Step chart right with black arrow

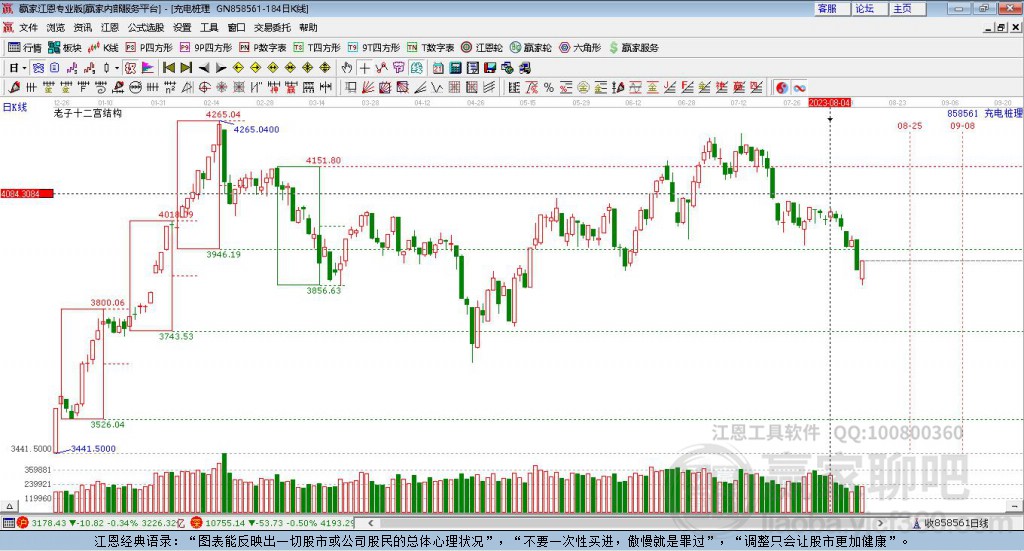coord(221,68)
